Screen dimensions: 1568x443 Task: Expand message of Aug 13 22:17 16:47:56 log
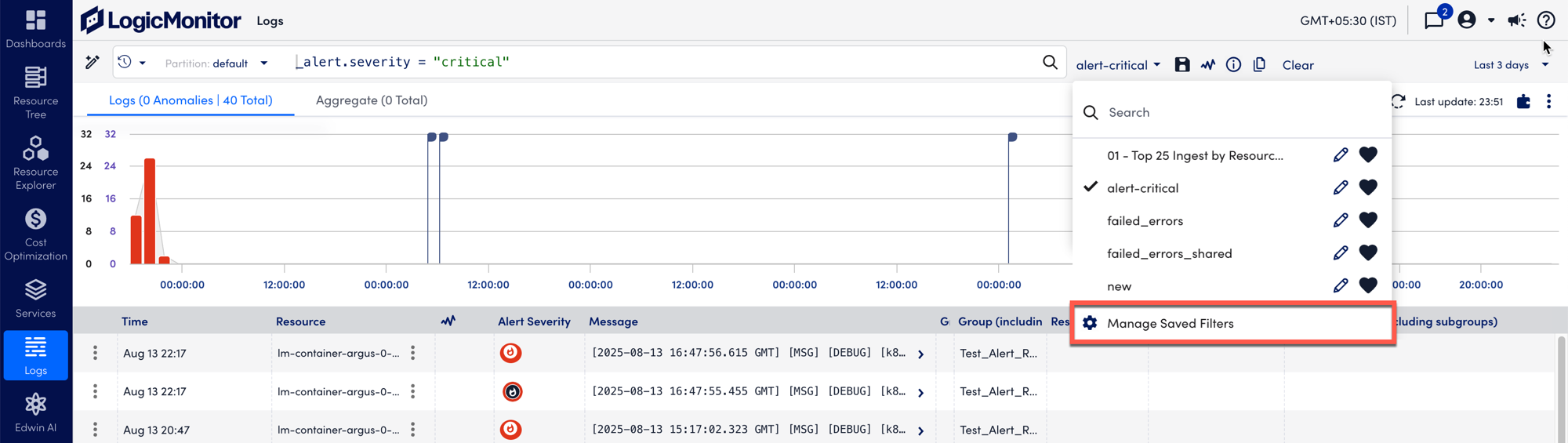(x=921, y=354)
